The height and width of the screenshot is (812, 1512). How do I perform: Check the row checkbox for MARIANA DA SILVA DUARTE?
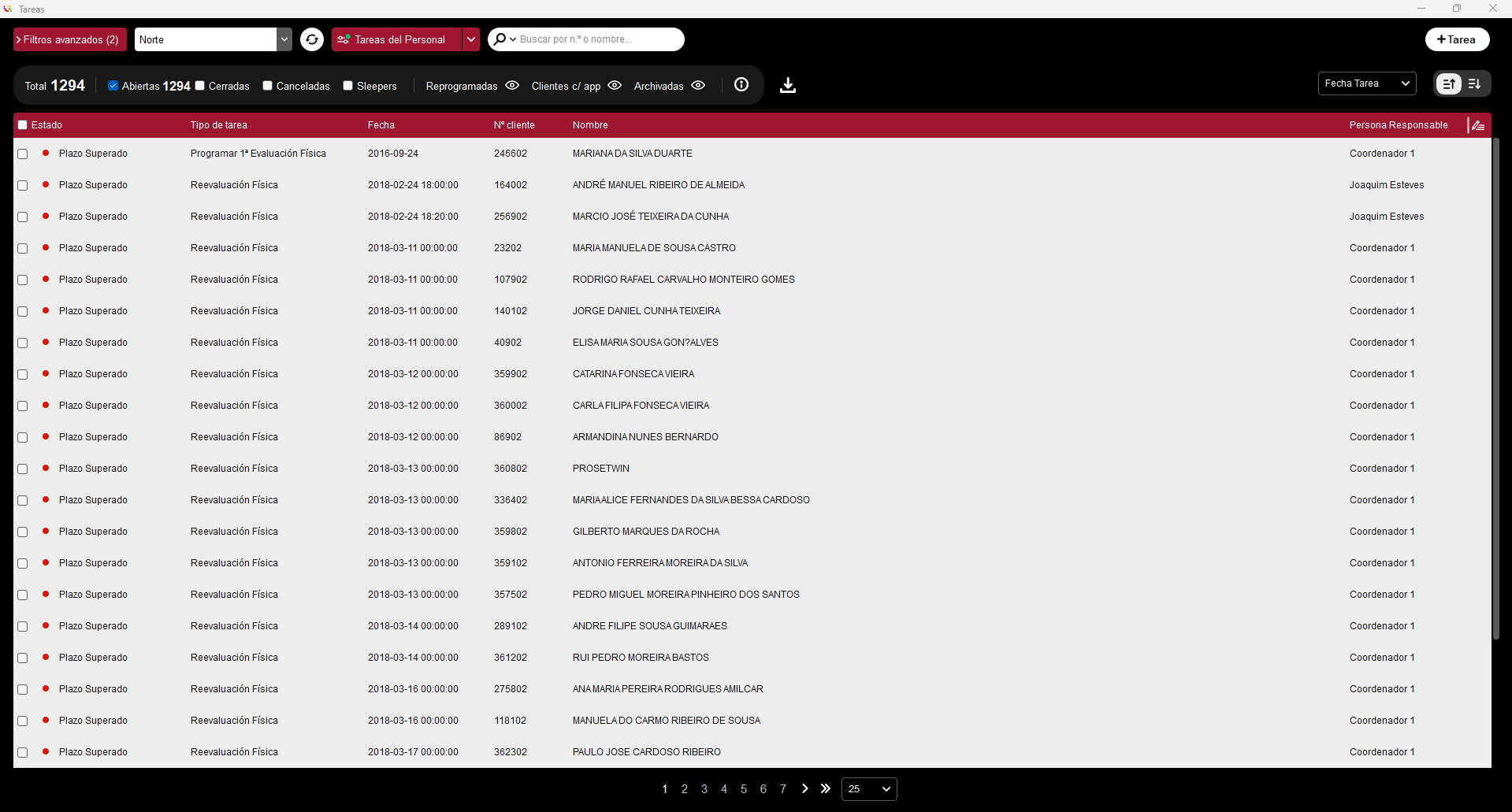tap(23, 154)
